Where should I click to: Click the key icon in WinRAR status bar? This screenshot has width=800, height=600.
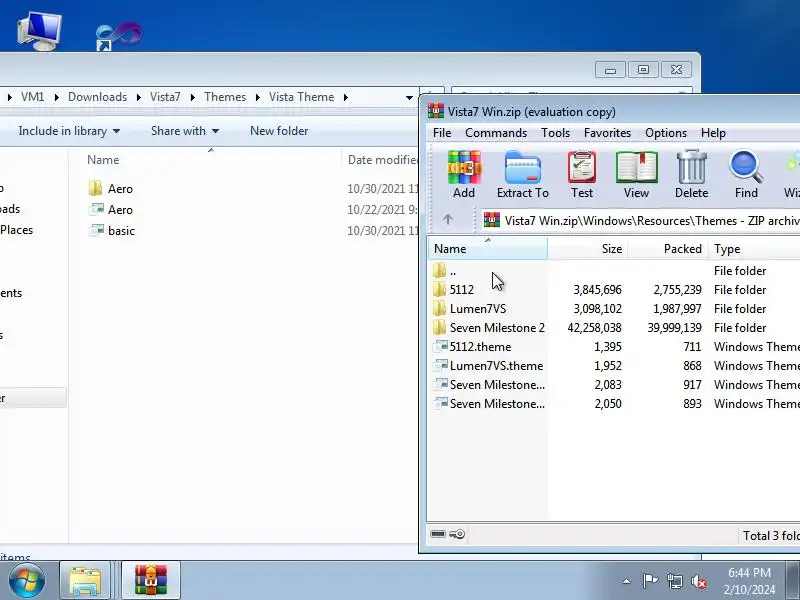[x=457, y=534]
